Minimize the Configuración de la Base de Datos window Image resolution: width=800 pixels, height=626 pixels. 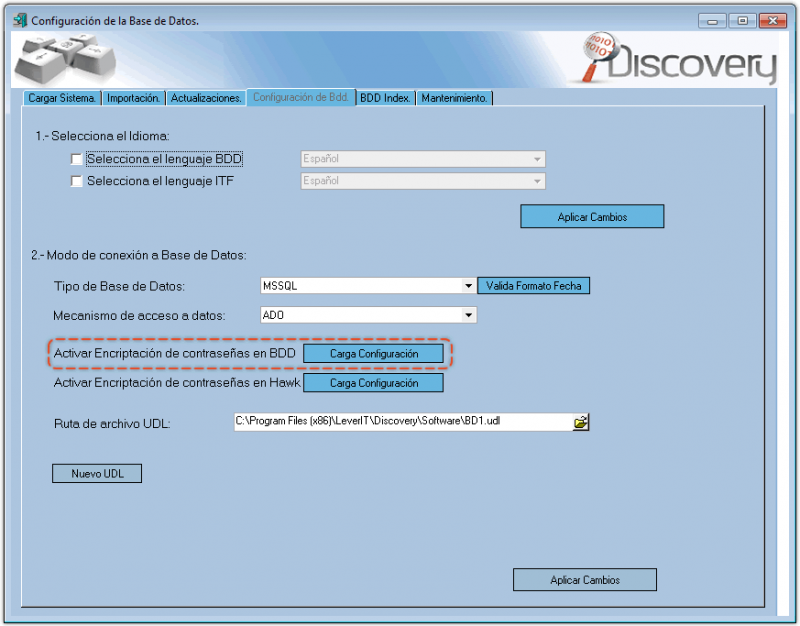click(x=713, y=21)
